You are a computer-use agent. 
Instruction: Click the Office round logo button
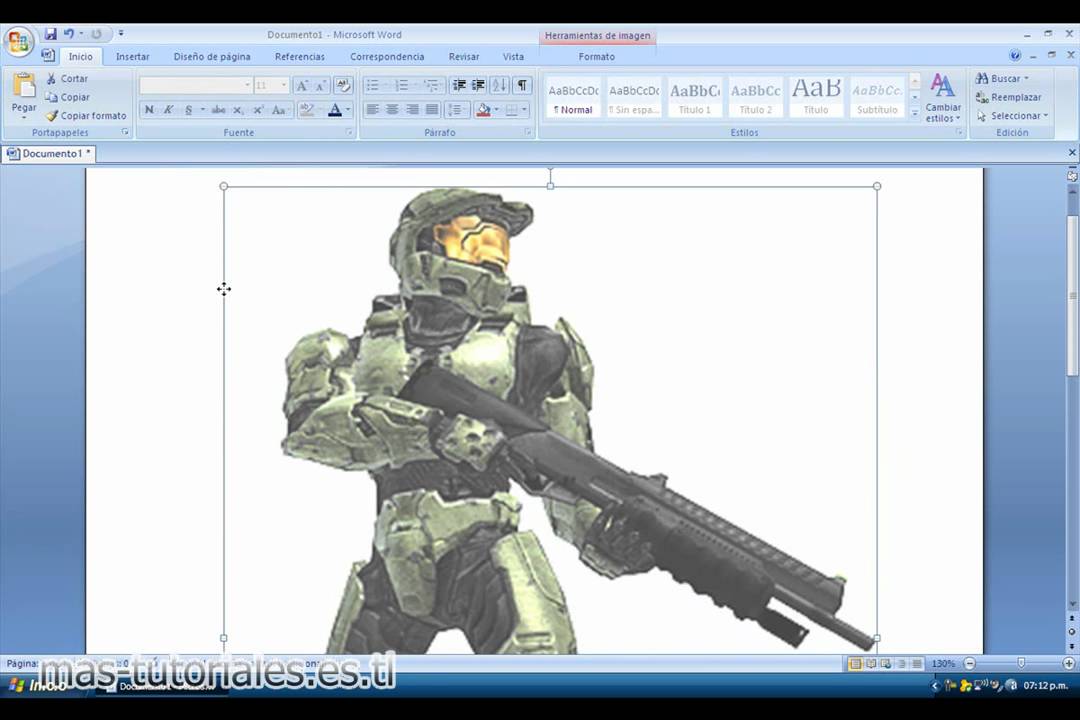[19, 42]
